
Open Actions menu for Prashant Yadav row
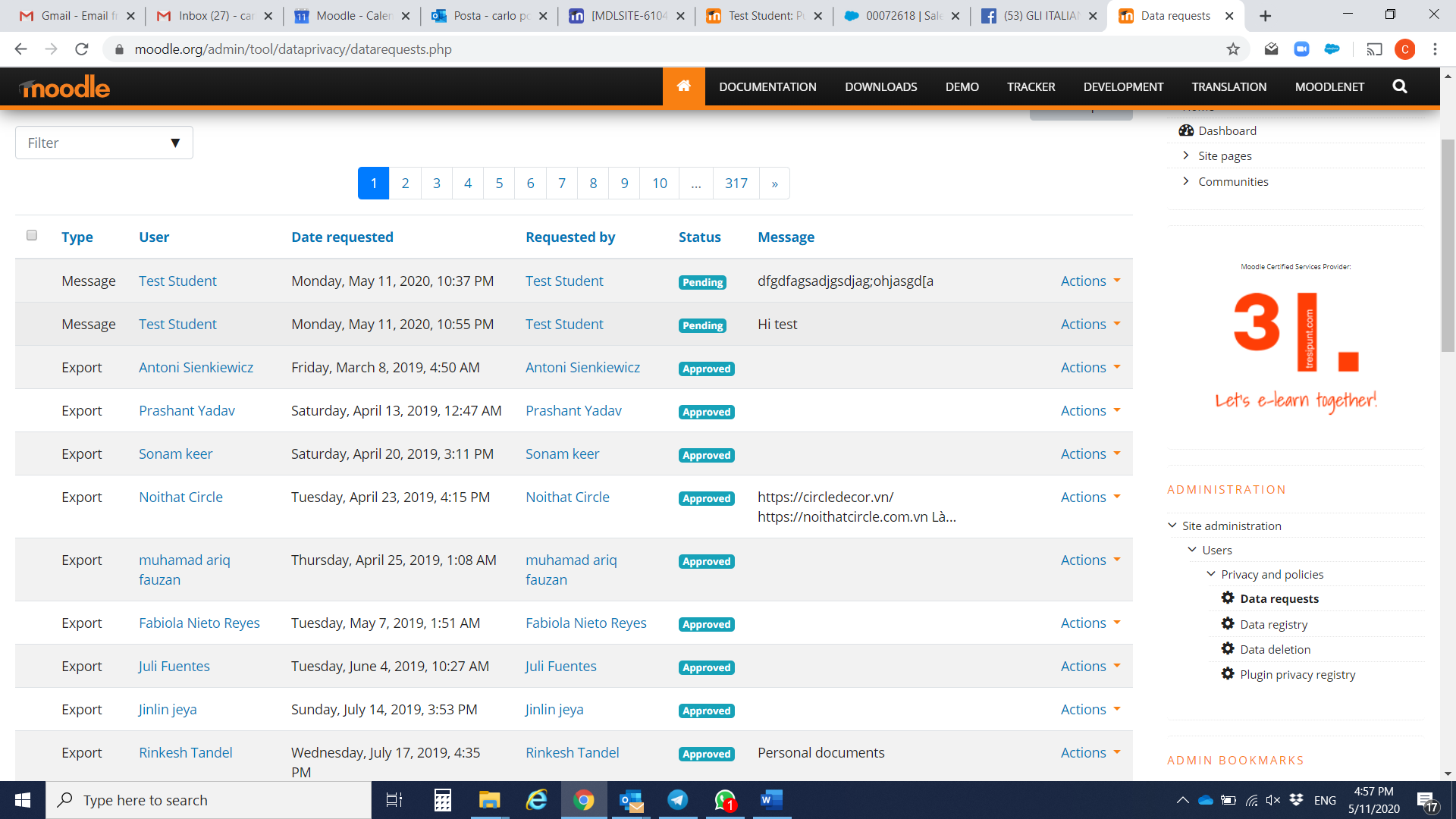tap(1090, 410)
